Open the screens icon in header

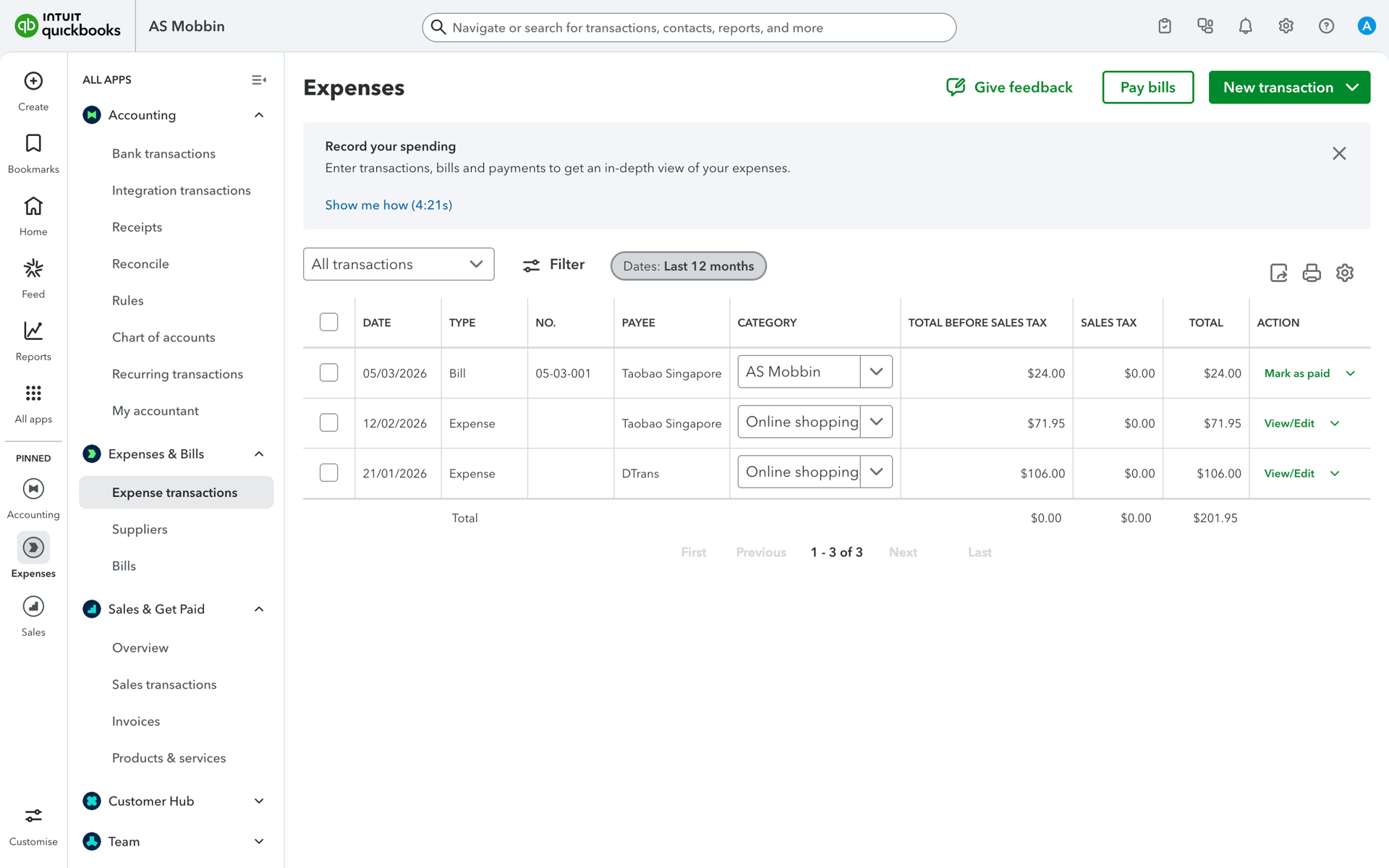pyautogui.click(x=1205, y=26)
